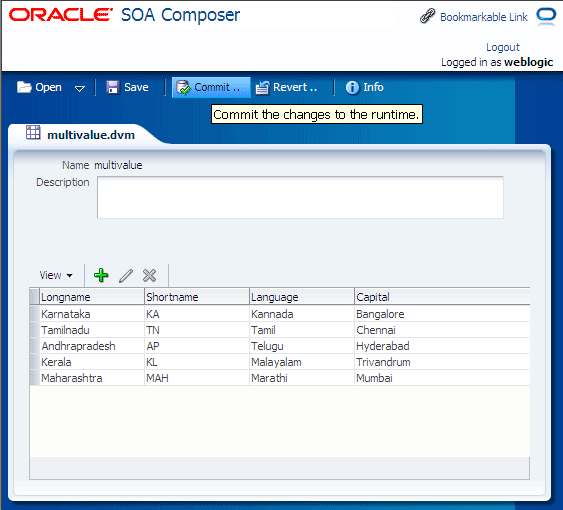Click the Revert icon
This screenshot has width=563, height=510.
click(262, 87)
